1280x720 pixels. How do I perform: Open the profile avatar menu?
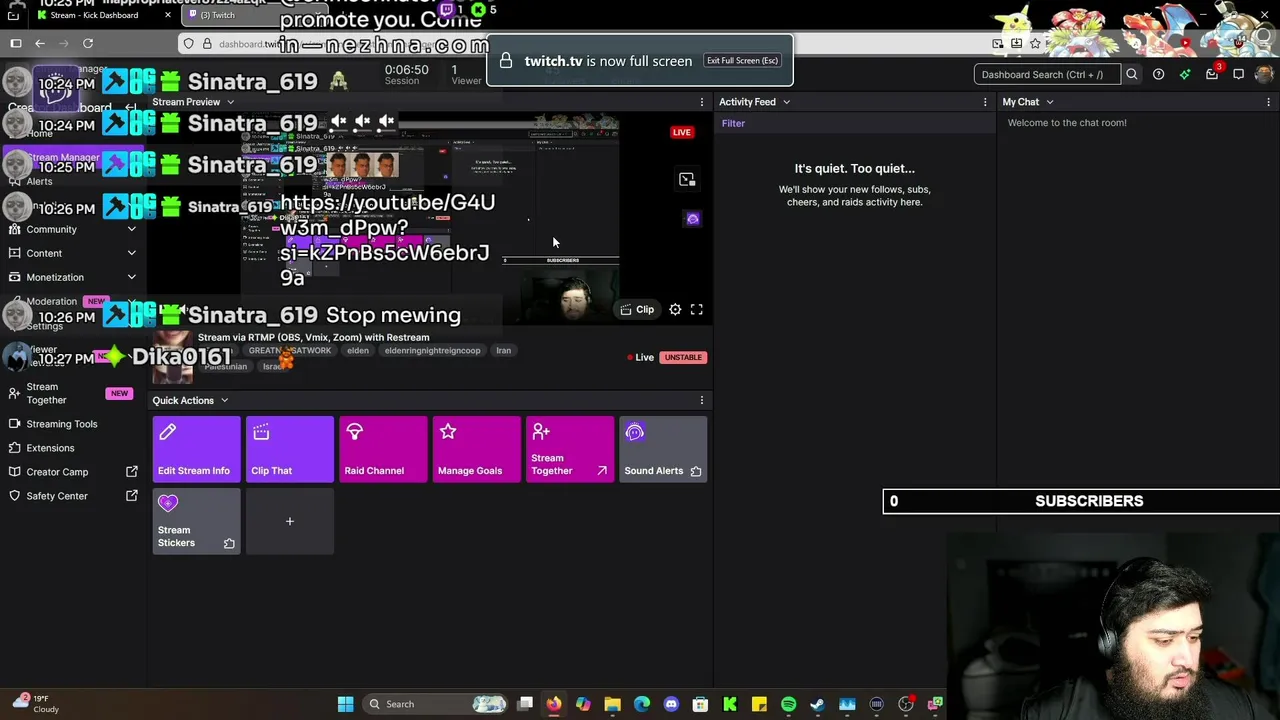1264,74
